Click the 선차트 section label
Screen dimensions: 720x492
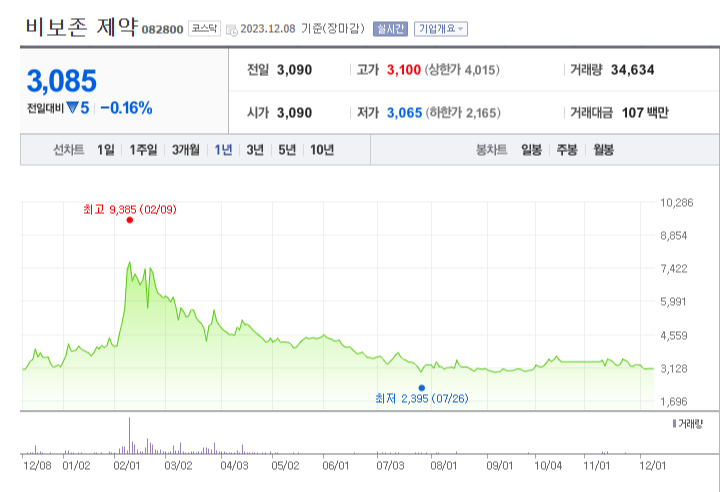pos(68,150)
